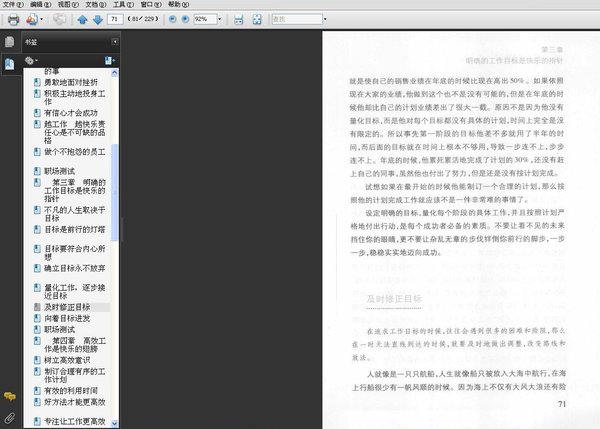
Task: Open the zoom percentage dropdown arrow
Action: tap(220, 19)
